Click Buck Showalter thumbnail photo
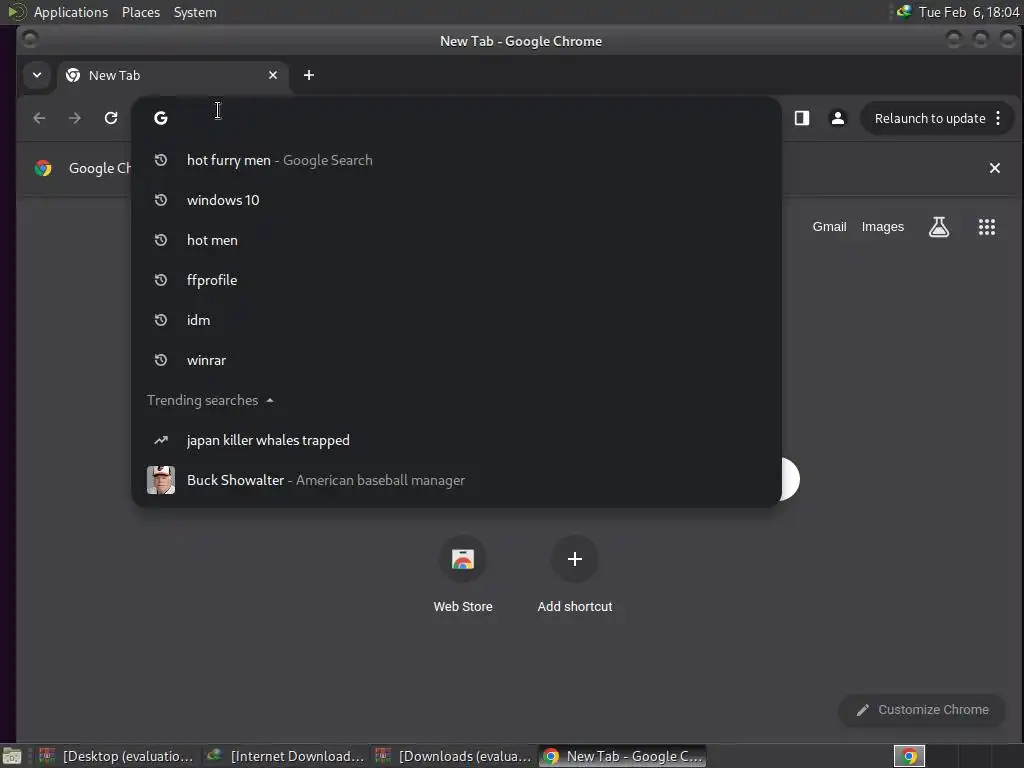 point(161,480)
